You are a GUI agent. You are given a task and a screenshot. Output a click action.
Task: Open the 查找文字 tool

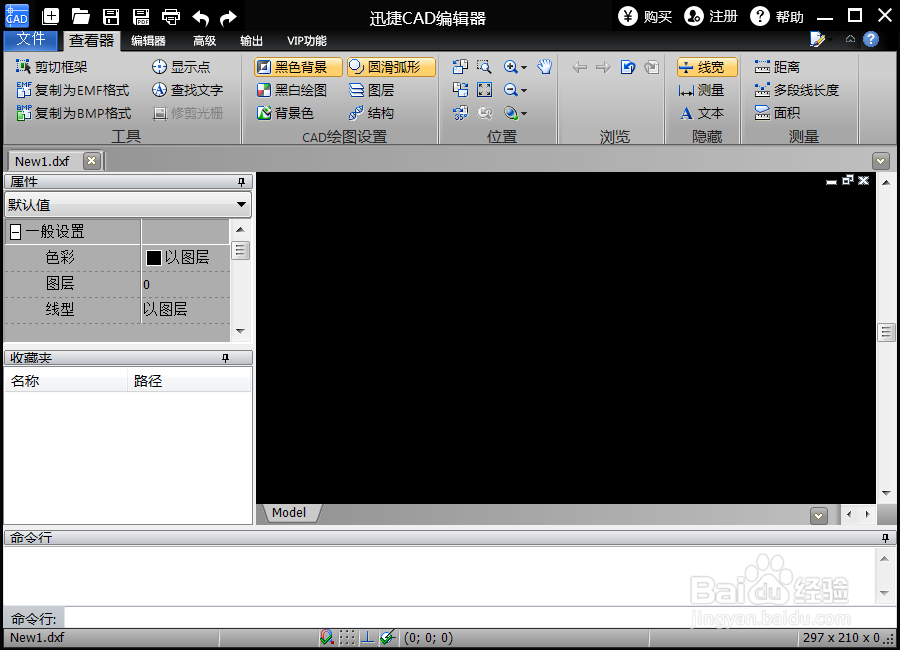click(x=187, y=90)
